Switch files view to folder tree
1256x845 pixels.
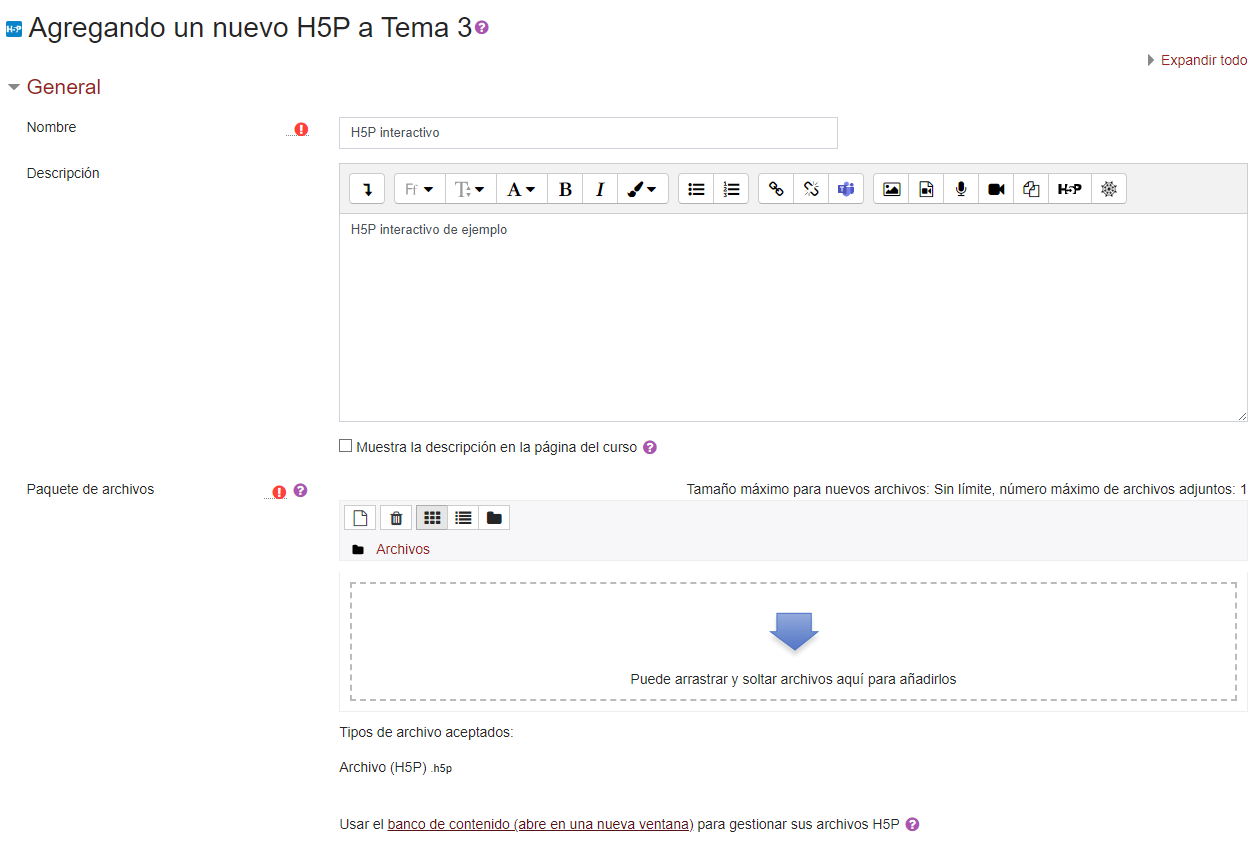(494, 517)
